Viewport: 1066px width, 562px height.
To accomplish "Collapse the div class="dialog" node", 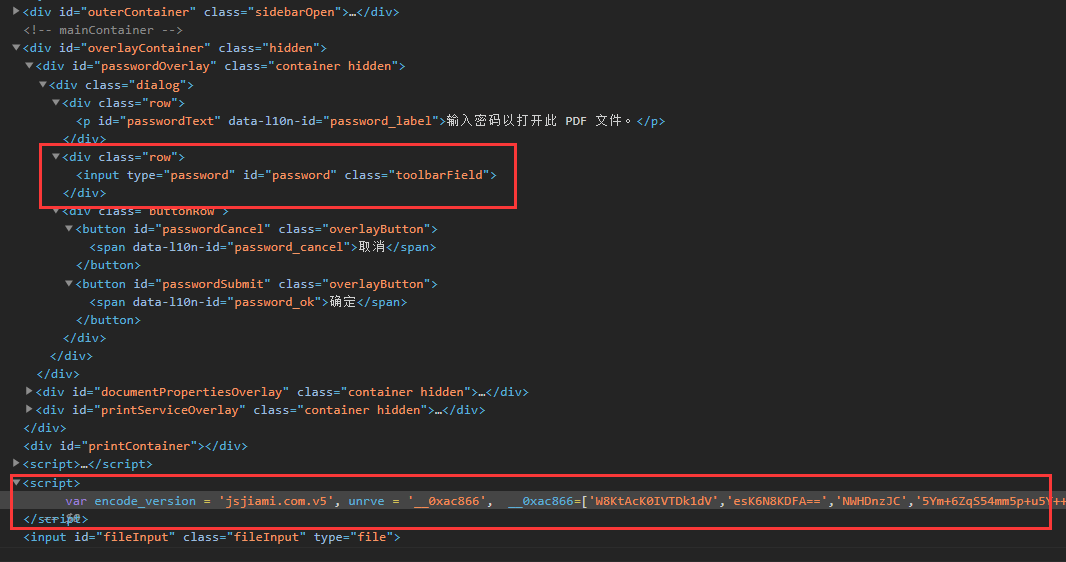I will point(43,84).
